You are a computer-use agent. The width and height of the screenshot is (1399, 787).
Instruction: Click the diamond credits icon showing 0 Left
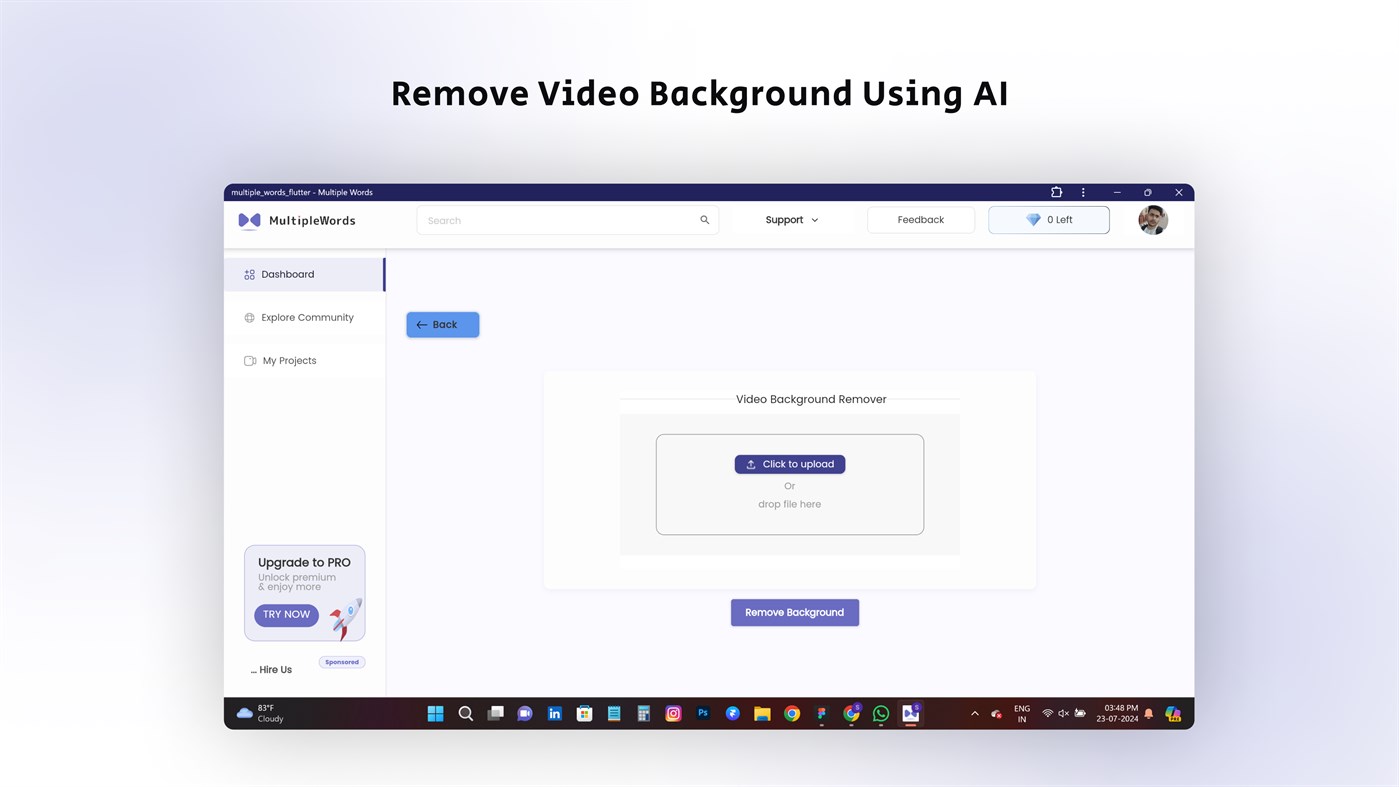click(1032, 219)
